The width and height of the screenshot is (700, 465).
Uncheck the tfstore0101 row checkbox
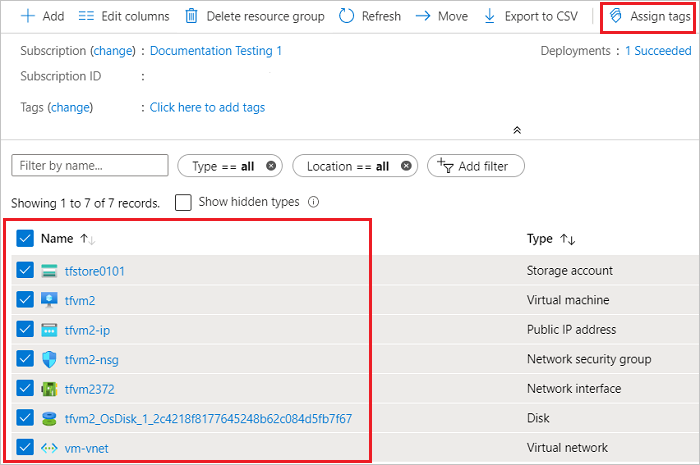pos(25,270)
